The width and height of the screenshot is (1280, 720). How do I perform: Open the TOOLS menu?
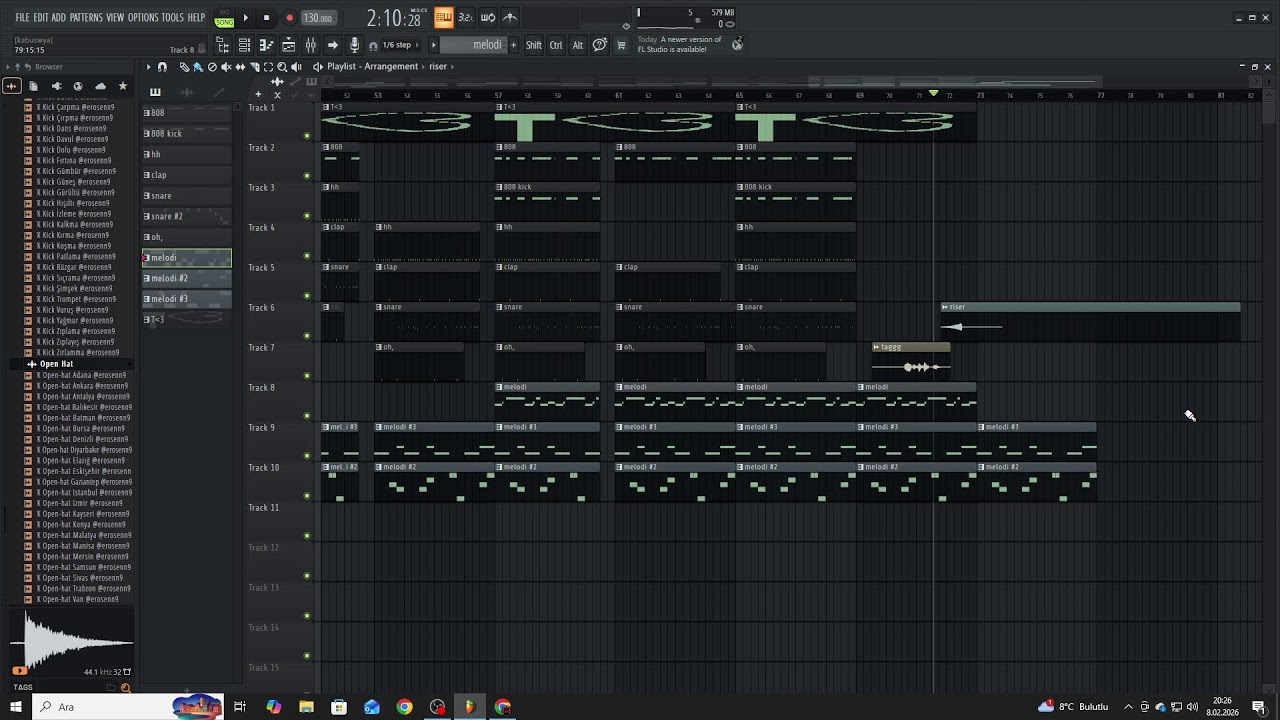click(173, 18)
